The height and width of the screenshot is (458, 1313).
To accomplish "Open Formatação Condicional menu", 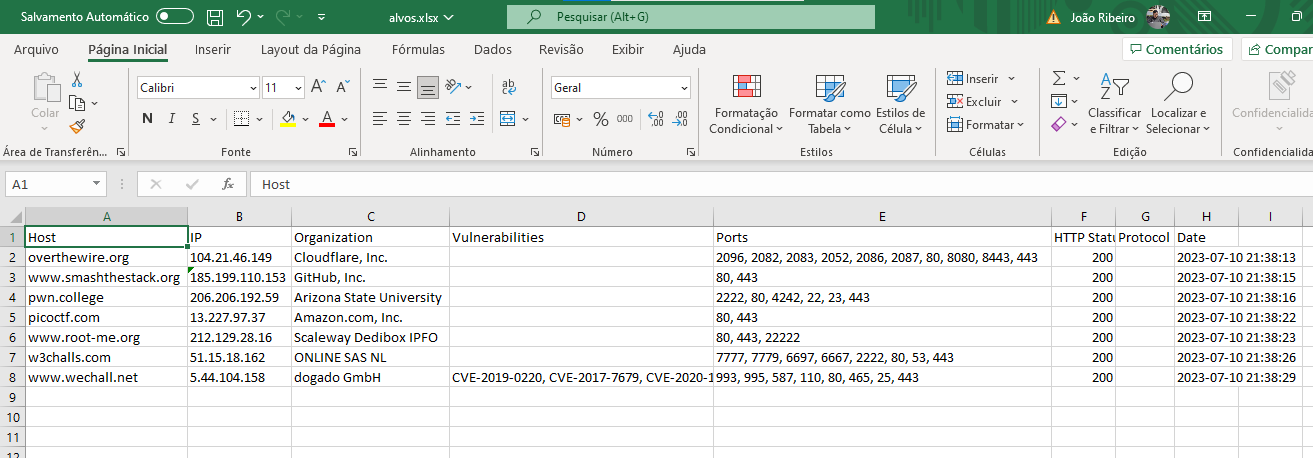I will tap(745, 105).
